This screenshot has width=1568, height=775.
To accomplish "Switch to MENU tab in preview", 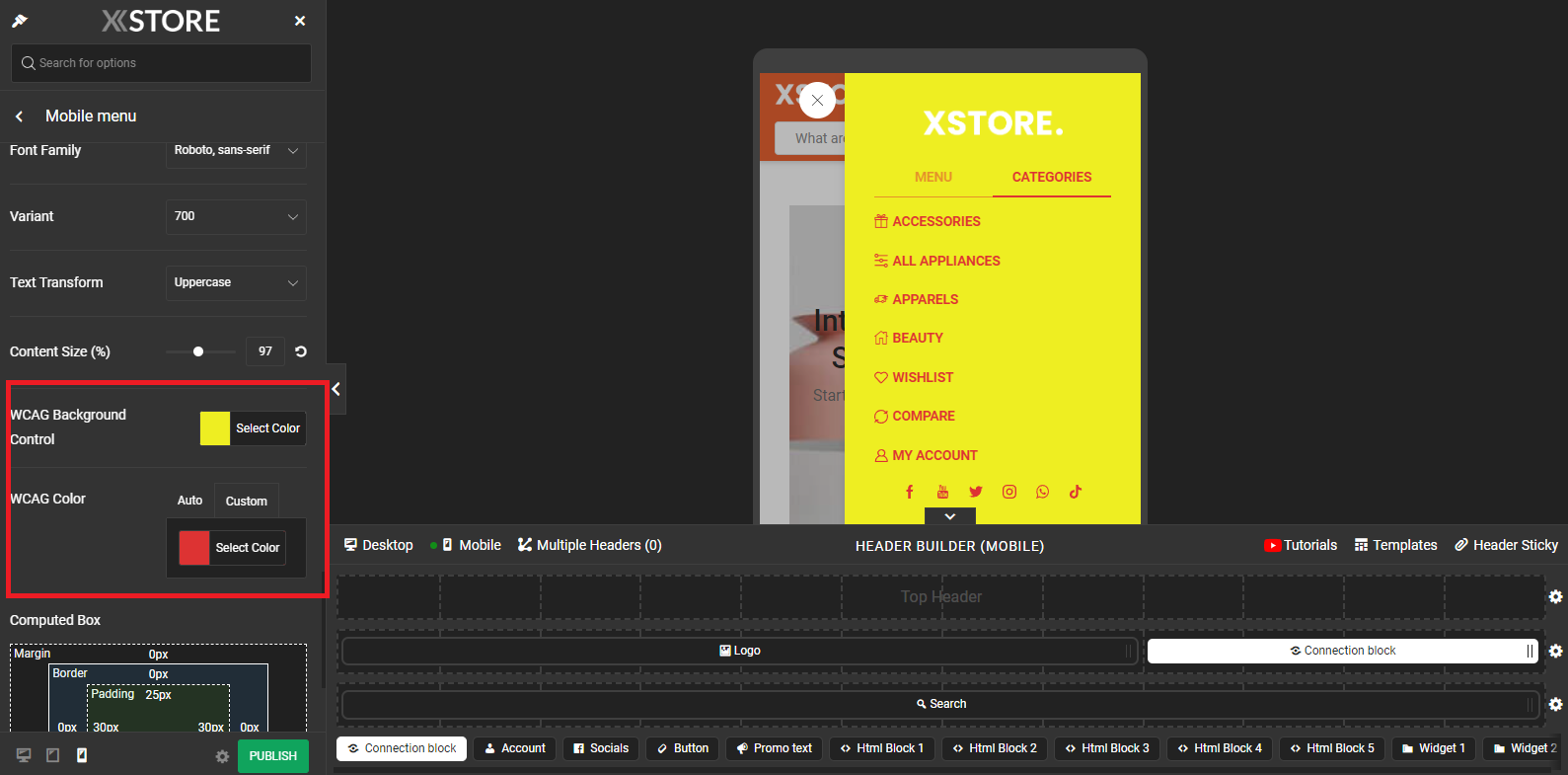I will click(x=933, y=177).
